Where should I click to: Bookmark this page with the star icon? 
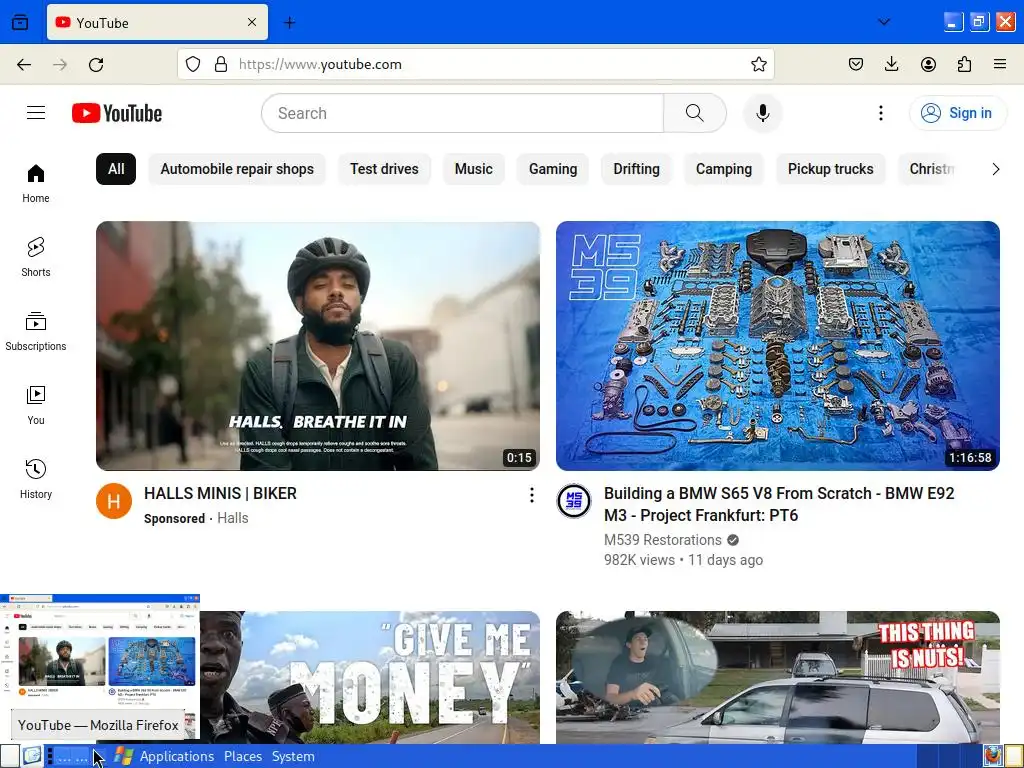coord(758,64)
